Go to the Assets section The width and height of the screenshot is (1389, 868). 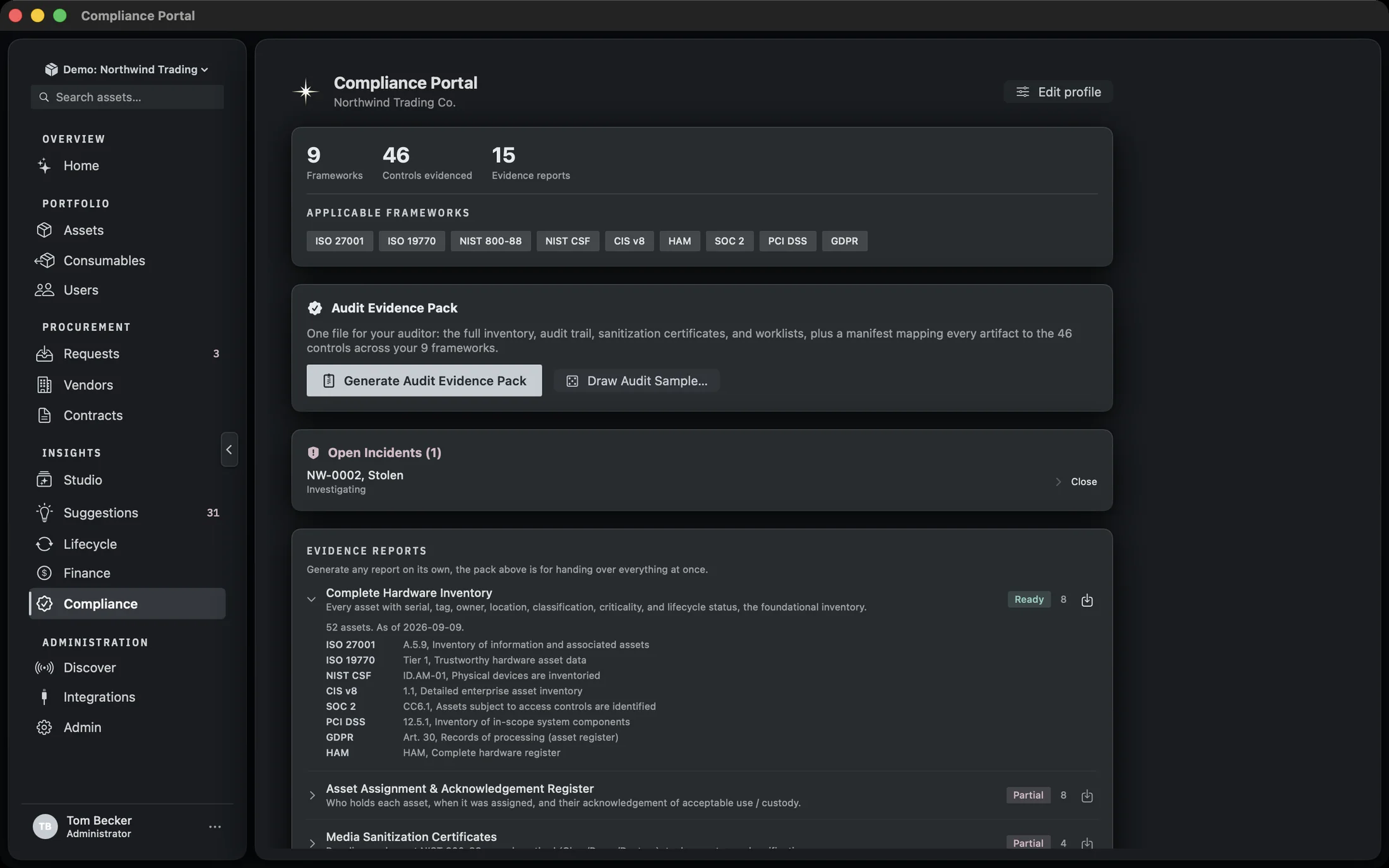coord(127,230)
